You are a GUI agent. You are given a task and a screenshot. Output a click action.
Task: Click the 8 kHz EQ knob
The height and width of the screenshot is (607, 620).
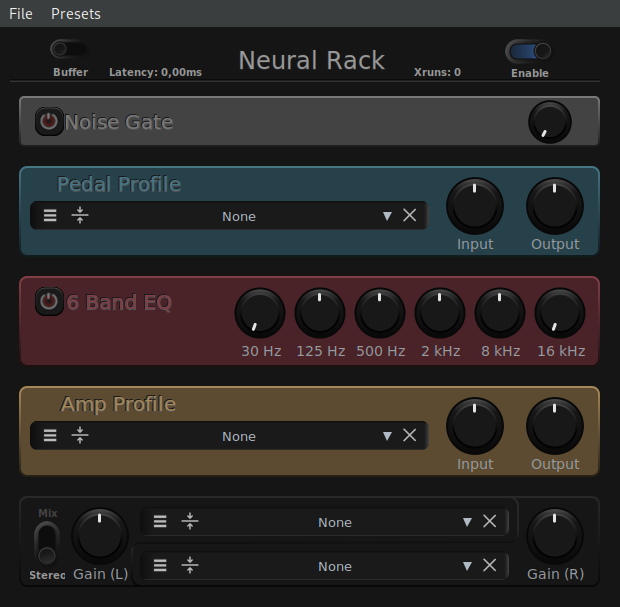coord(500,312)
